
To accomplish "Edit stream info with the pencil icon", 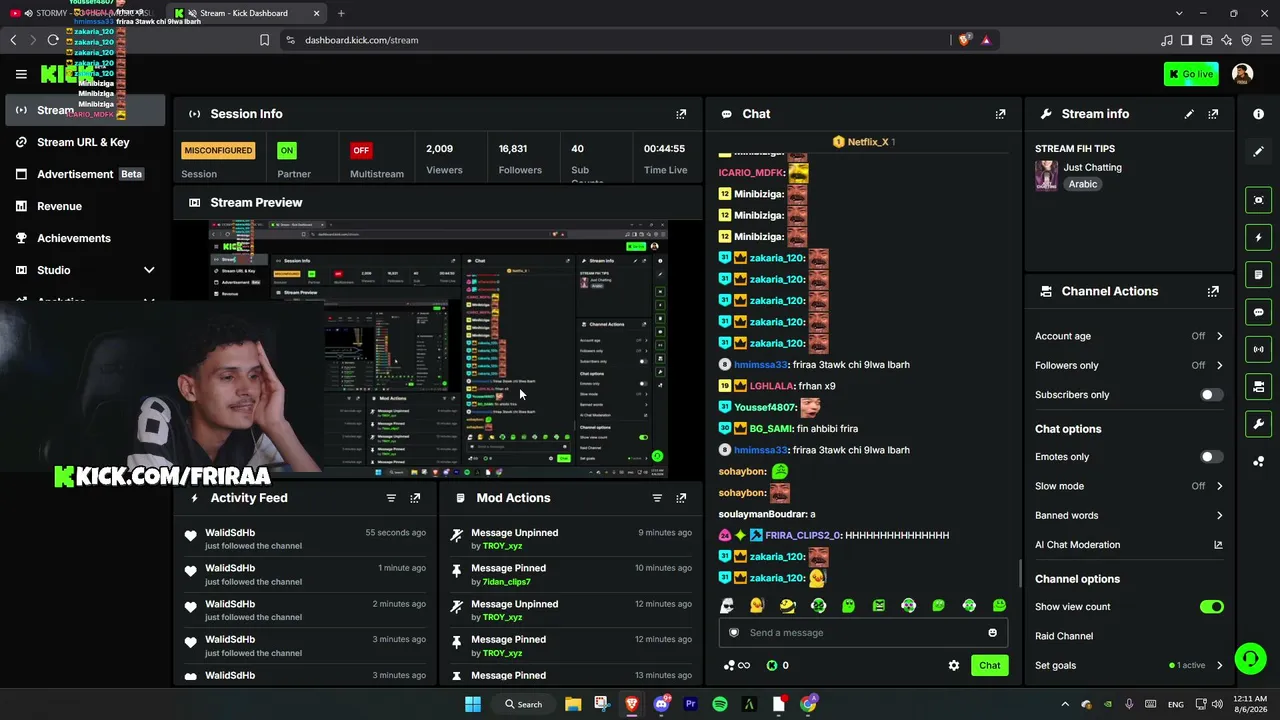I will 1189,114.
